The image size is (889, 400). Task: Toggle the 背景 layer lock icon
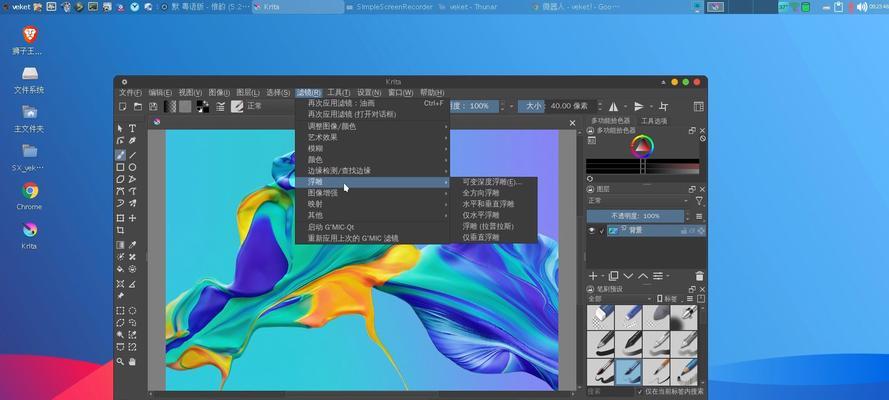pos(684,231)
